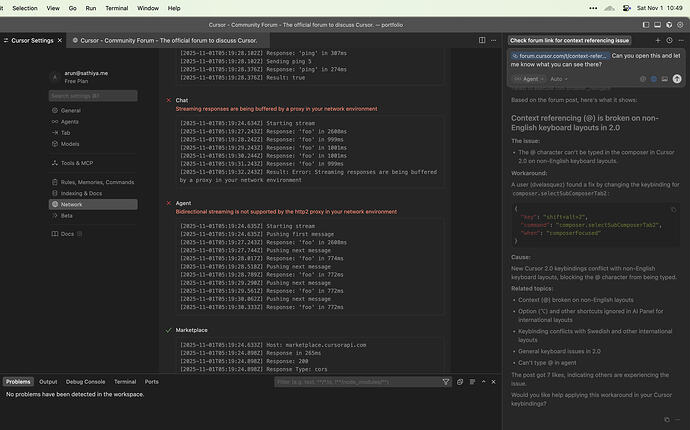Open Indexing & Docs settings
Screen dimensions: 690x430
(83, 192)
